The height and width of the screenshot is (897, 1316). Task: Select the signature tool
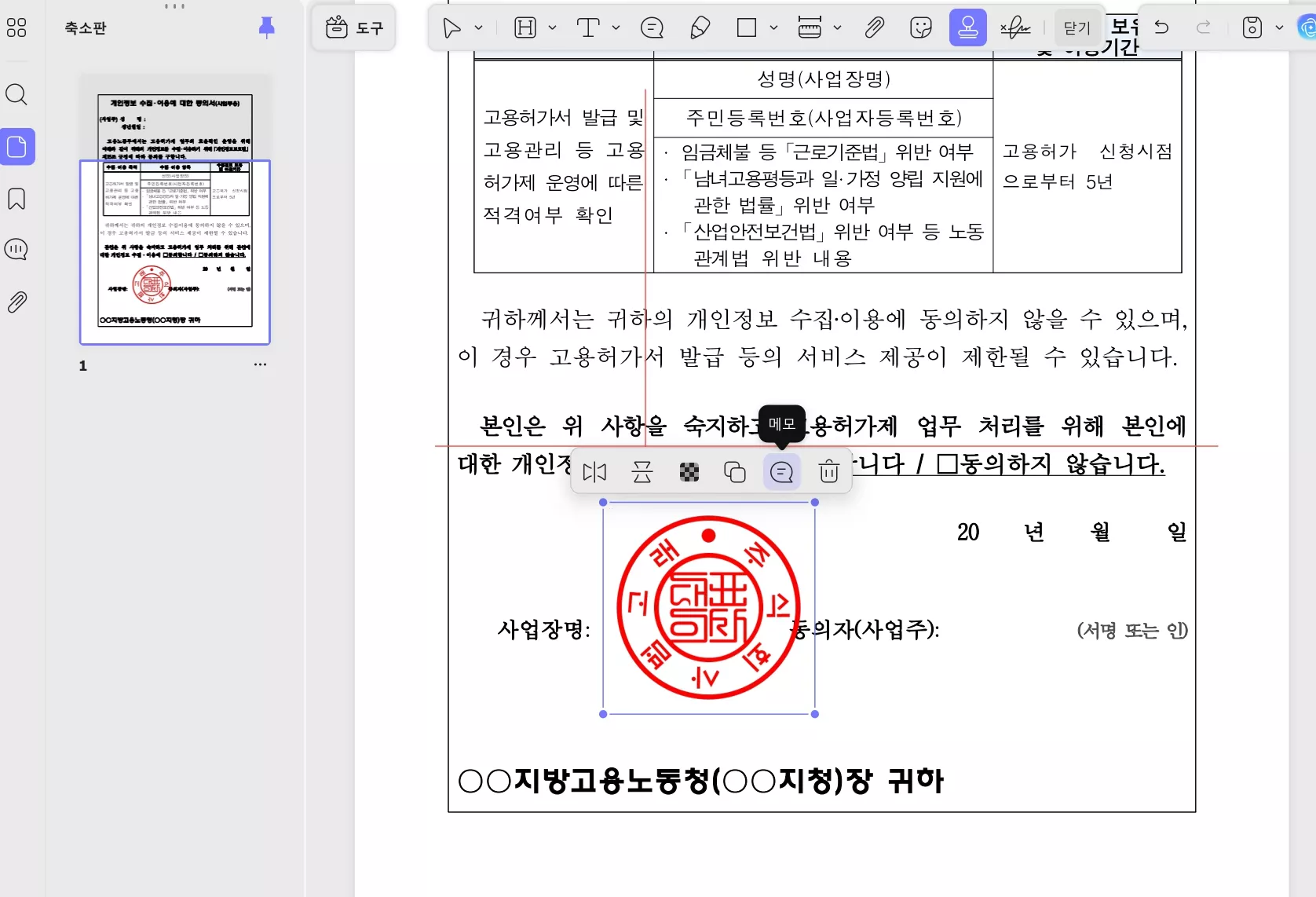1016,27
